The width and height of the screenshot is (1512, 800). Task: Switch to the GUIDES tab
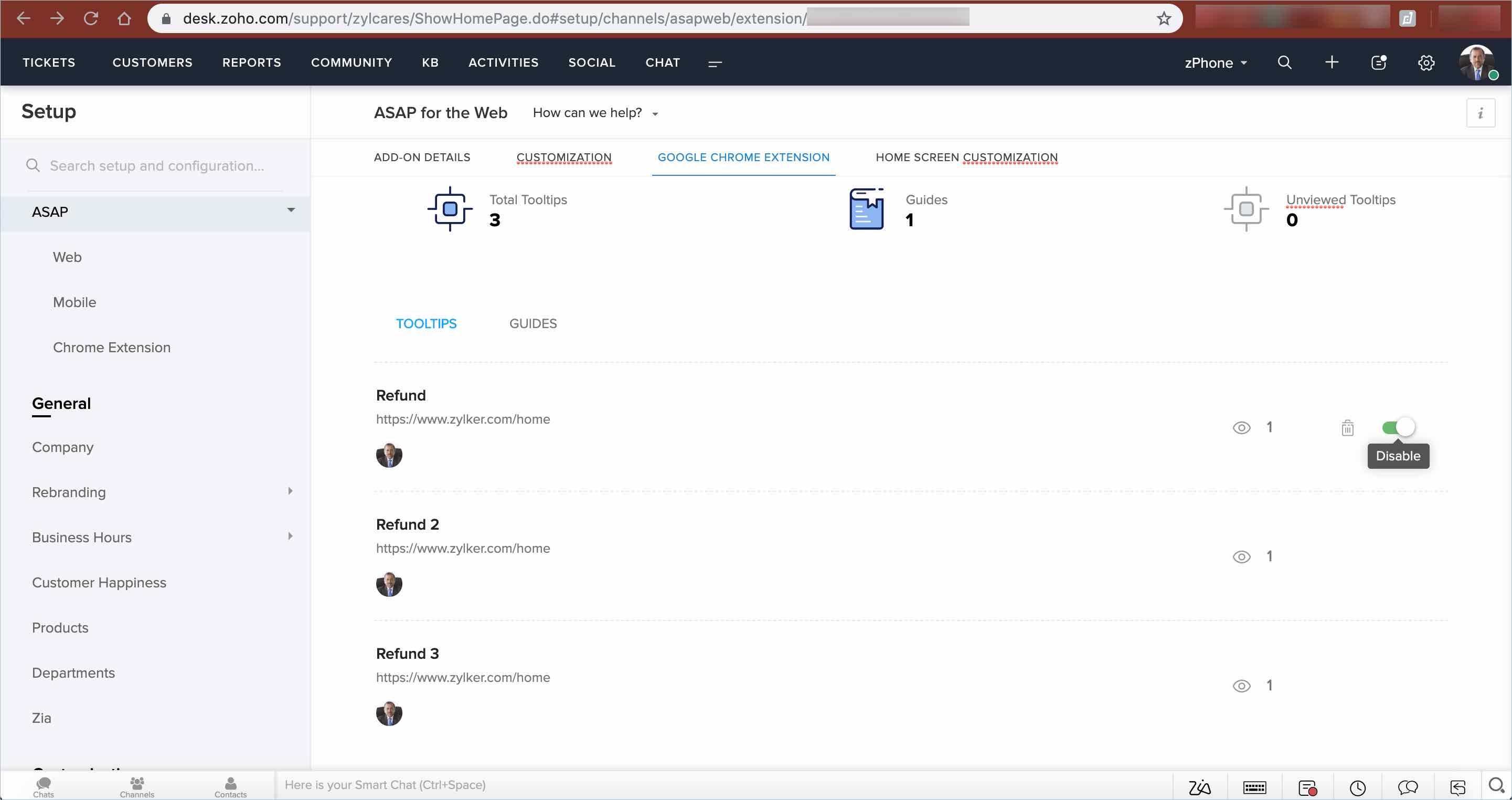[533, 324]
